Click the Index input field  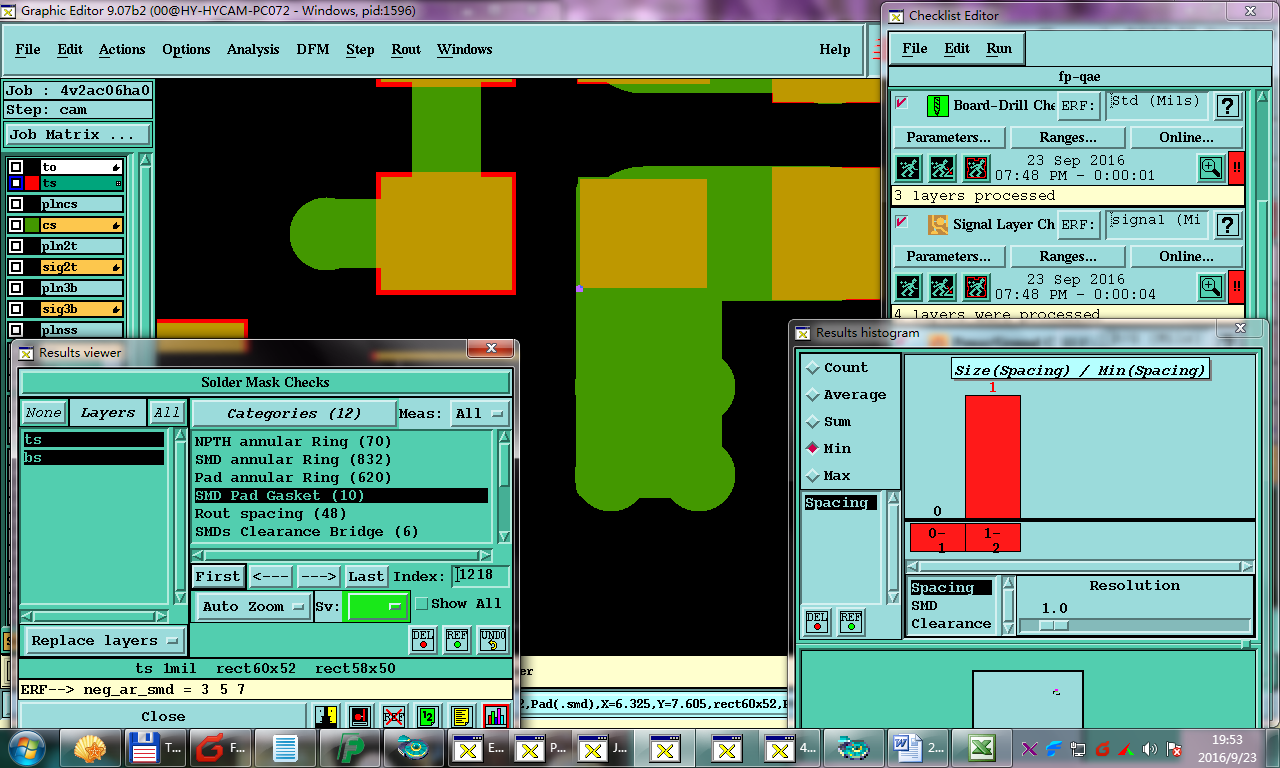click(x=480, y=576)
